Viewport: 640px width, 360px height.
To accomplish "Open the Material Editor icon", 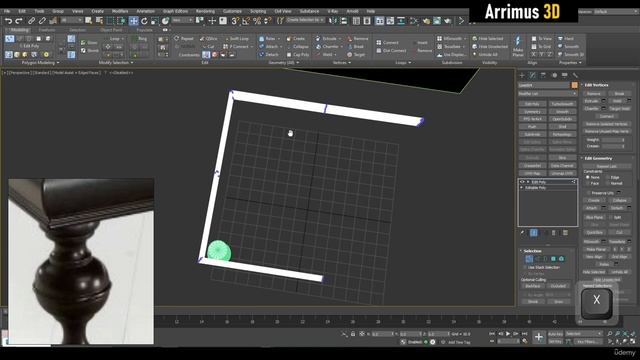I will point(415,21).
